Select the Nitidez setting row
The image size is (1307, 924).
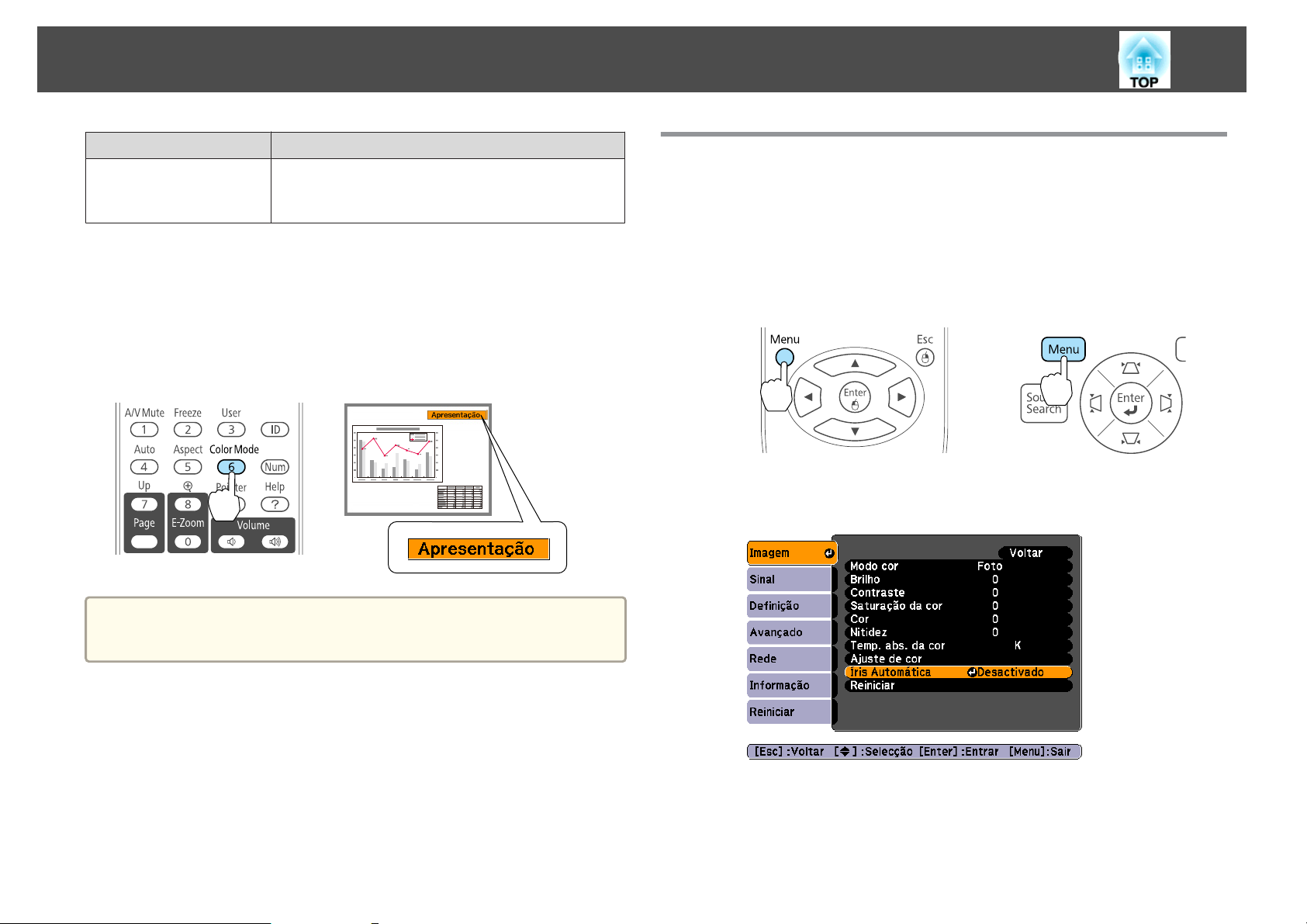(x=958, y=632)
